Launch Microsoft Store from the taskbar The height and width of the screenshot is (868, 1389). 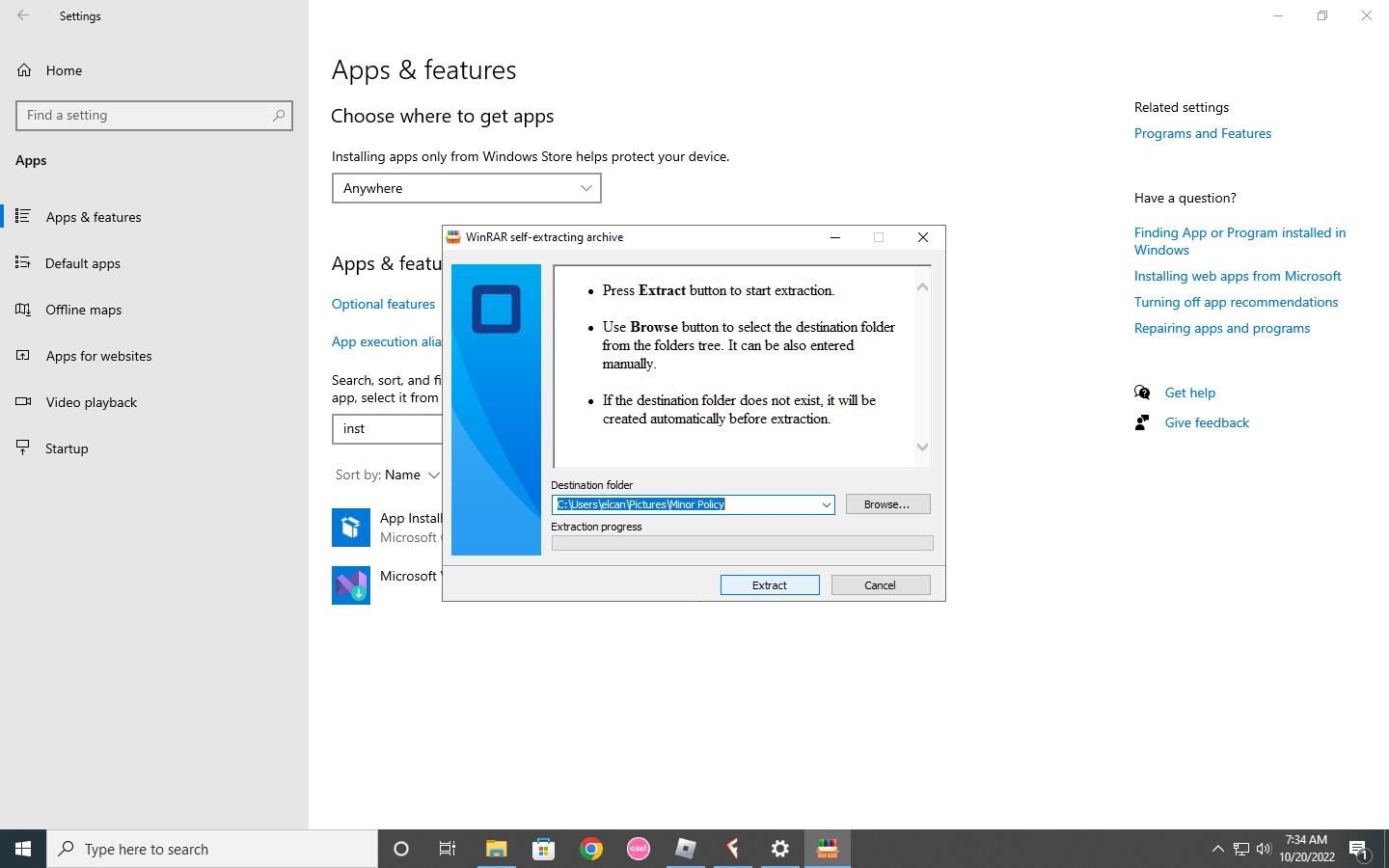[544, 849]
